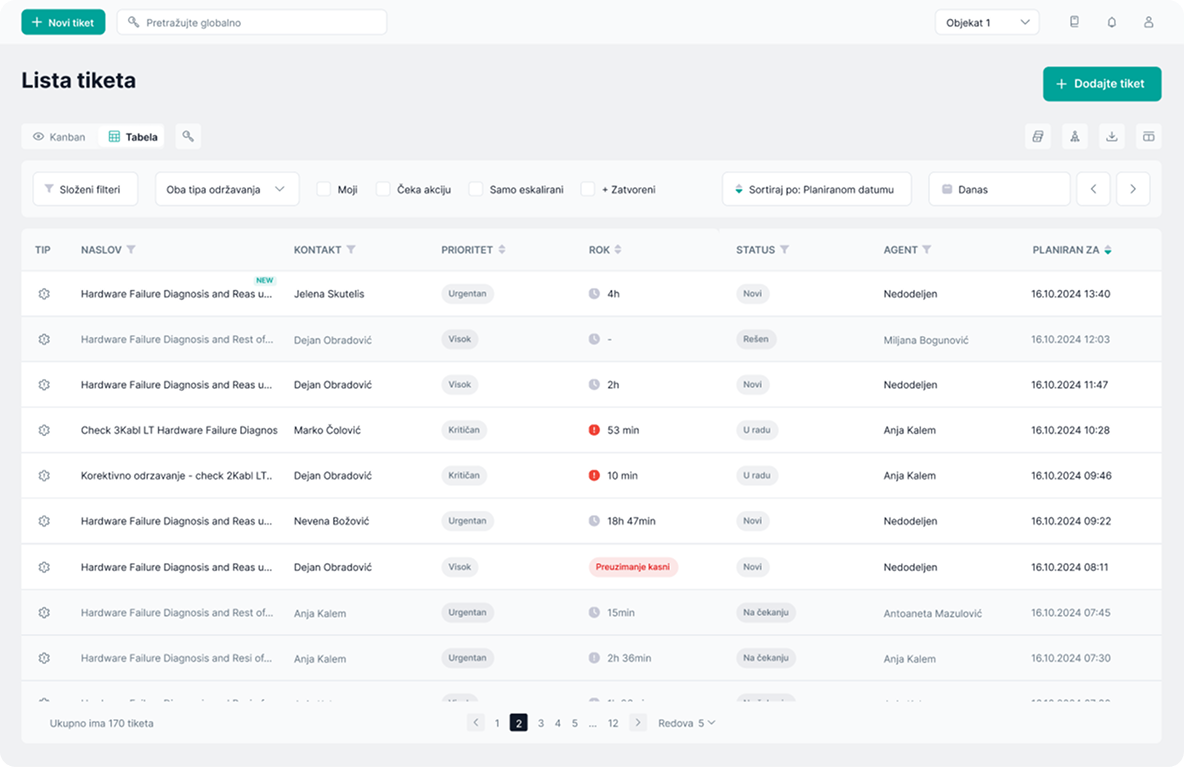
Task: Sort by the Prioritet column
Action: pos(502,250)
